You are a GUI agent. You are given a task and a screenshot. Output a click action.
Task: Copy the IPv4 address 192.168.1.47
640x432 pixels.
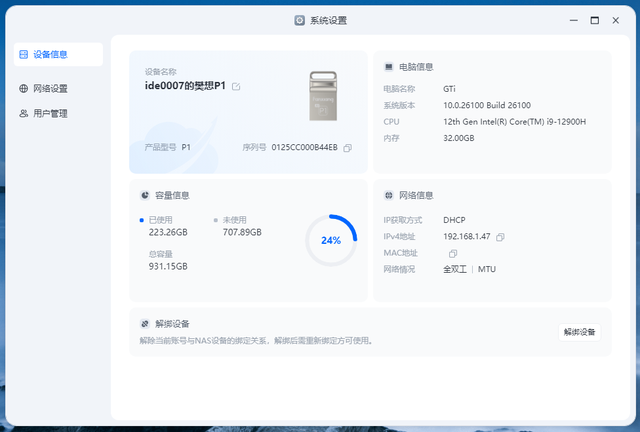coord(500,237)
